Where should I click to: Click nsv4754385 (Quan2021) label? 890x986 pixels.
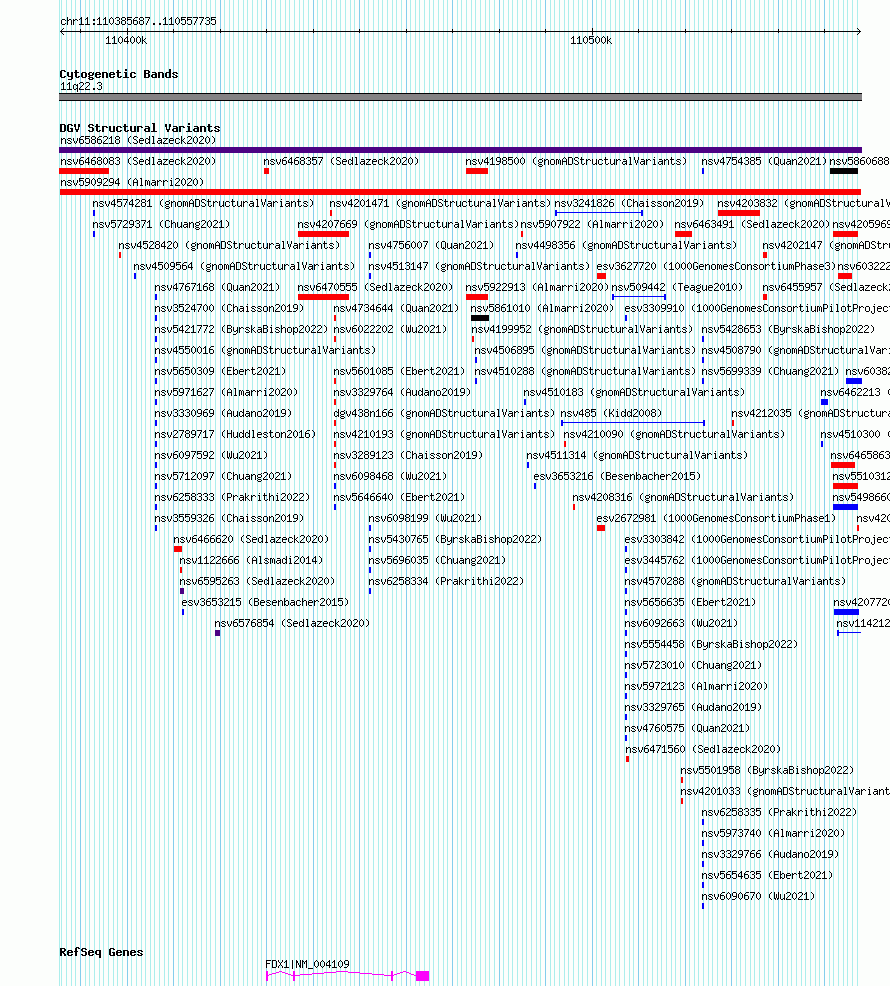(764, 161)
